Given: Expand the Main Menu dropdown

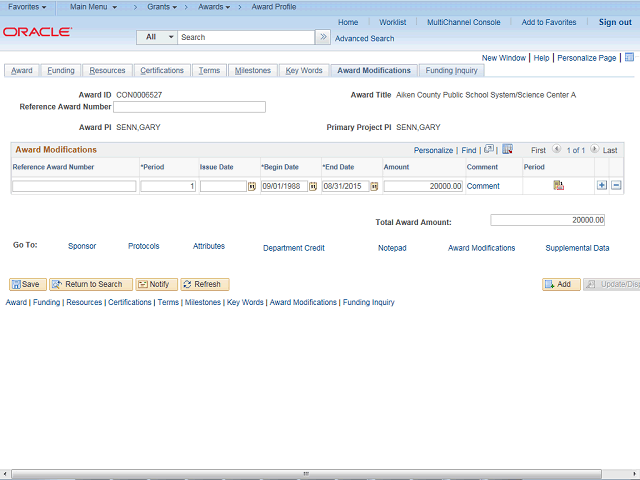Looking at the screenshot, I should pos(93,7).
